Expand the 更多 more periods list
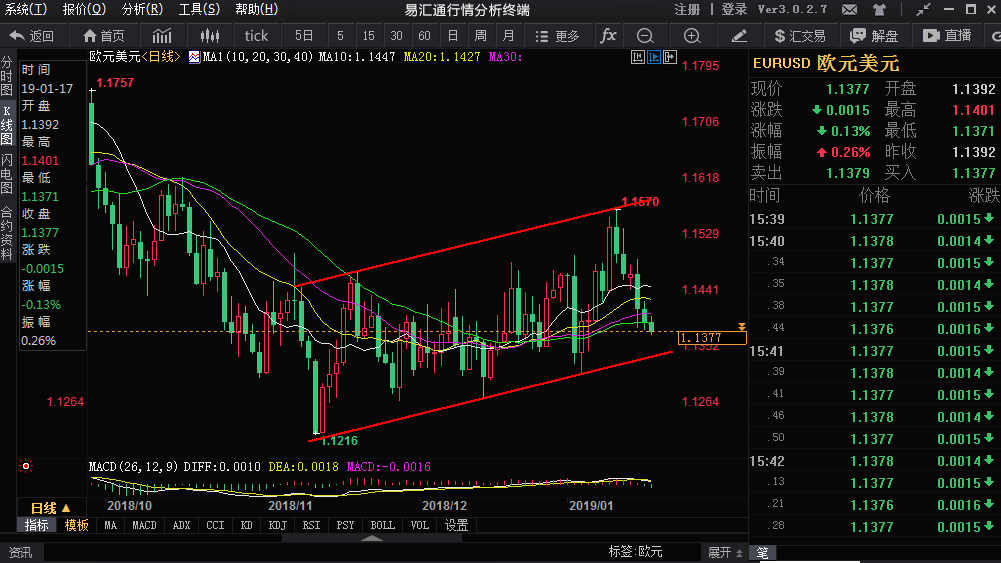 (x=561, y=36)
